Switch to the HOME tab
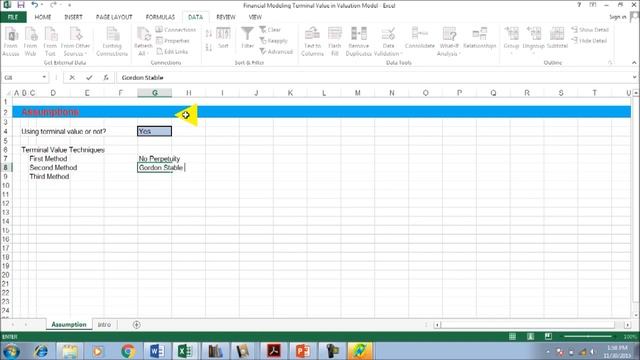Screen dimensions: 640x360 [x=43, y=17]
